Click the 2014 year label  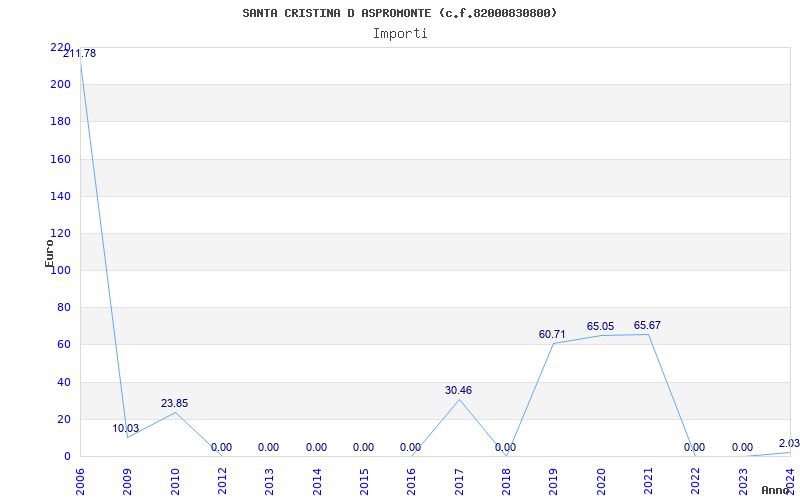(x=317, y=482)
